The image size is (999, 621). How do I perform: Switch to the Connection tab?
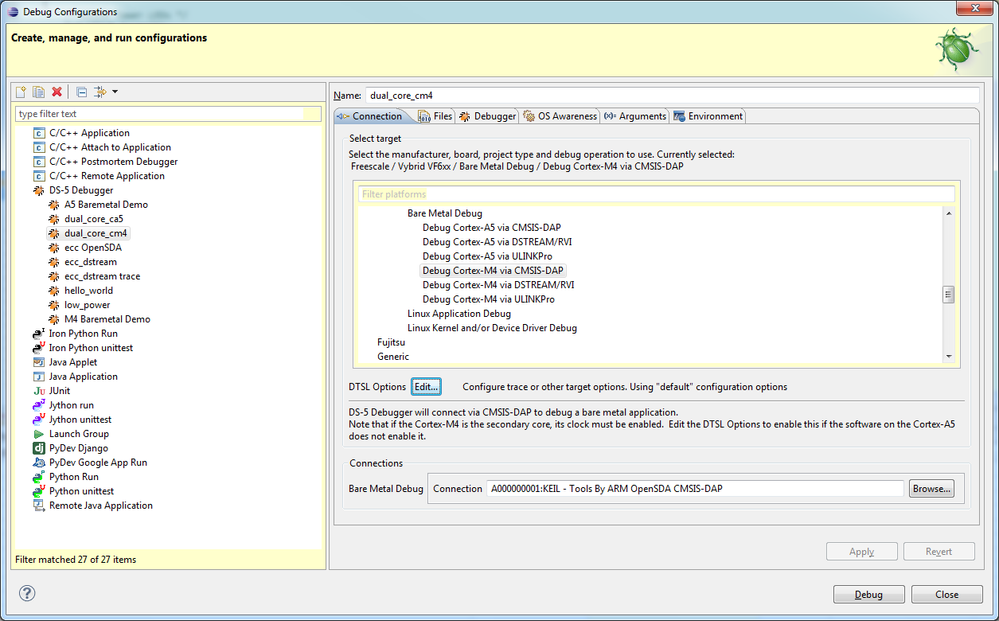[370, 116]
